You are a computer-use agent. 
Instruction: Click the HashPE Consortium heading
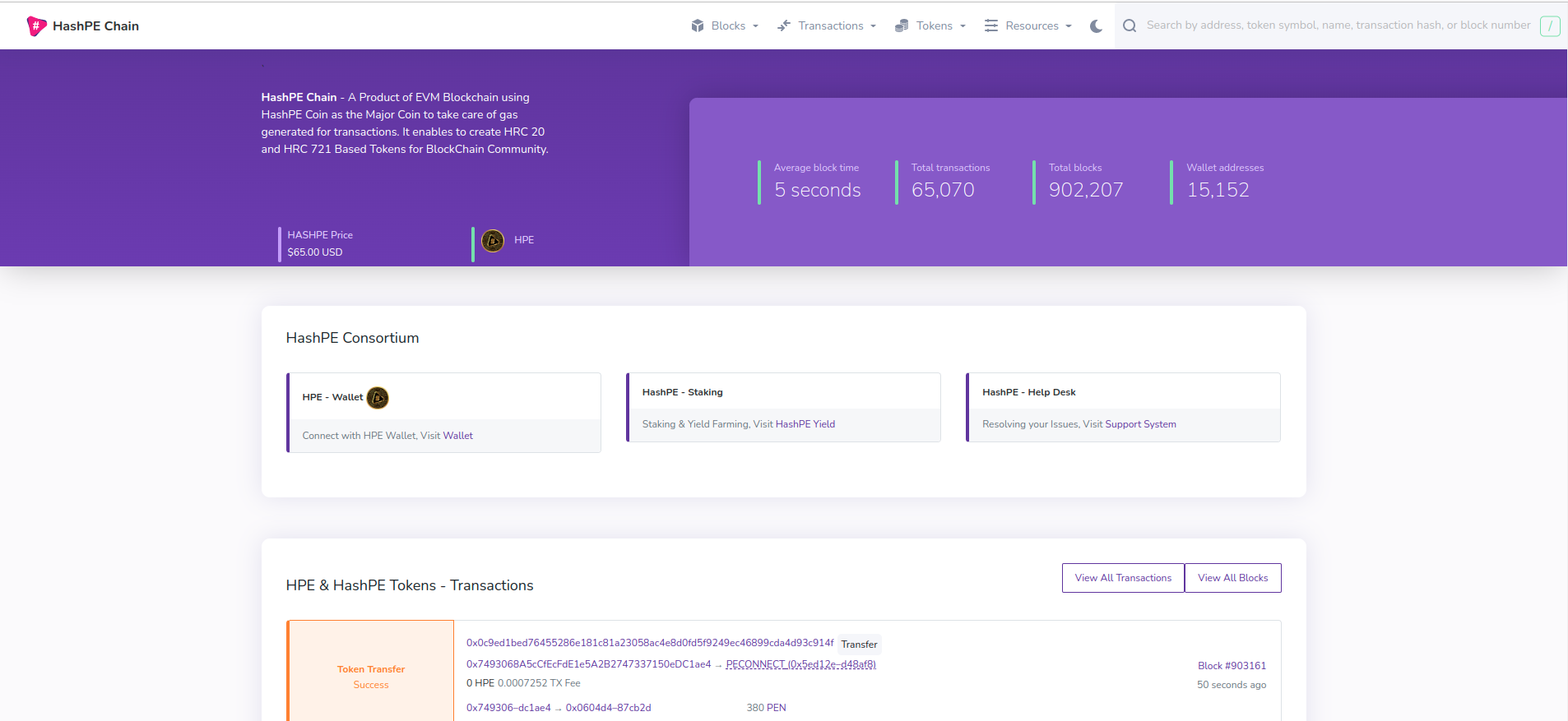point(352,338)
